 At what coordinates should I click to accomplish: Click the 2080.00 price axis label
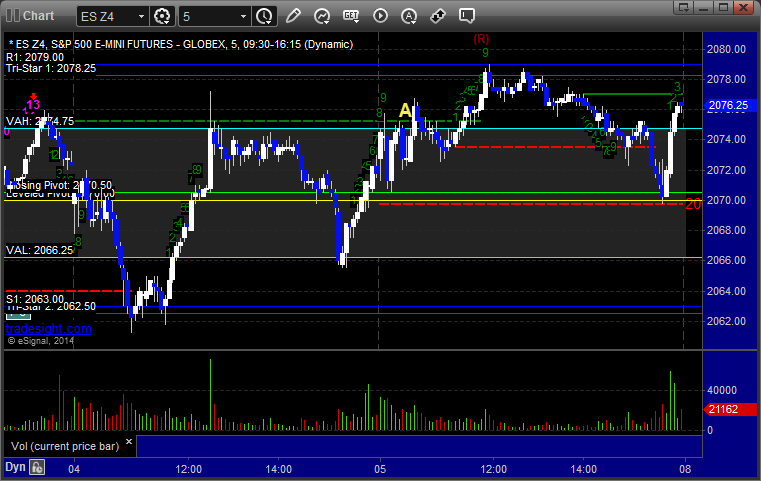coord(726,49)
